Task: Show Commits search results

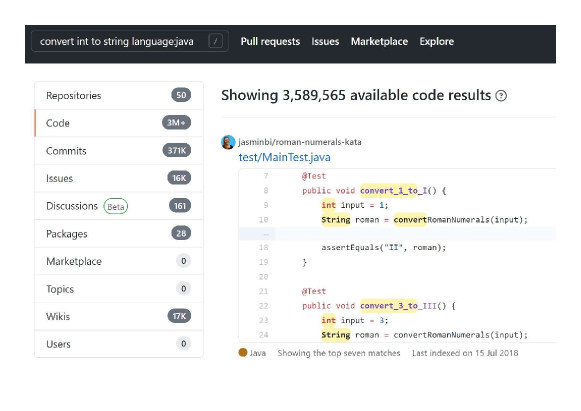Action: click(119, 151)
